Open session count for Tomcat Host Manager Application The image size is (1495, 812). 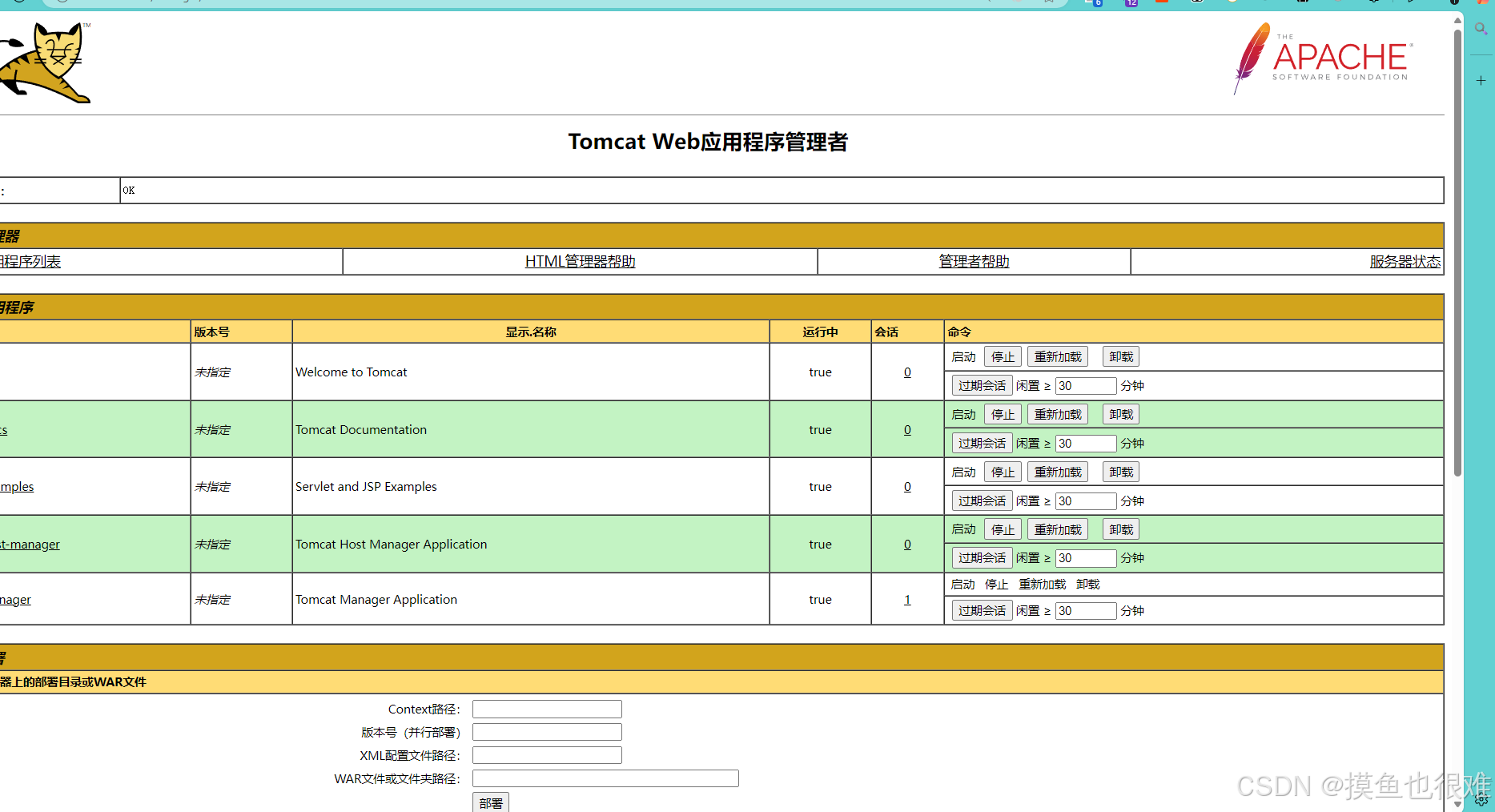pos(907,545)
